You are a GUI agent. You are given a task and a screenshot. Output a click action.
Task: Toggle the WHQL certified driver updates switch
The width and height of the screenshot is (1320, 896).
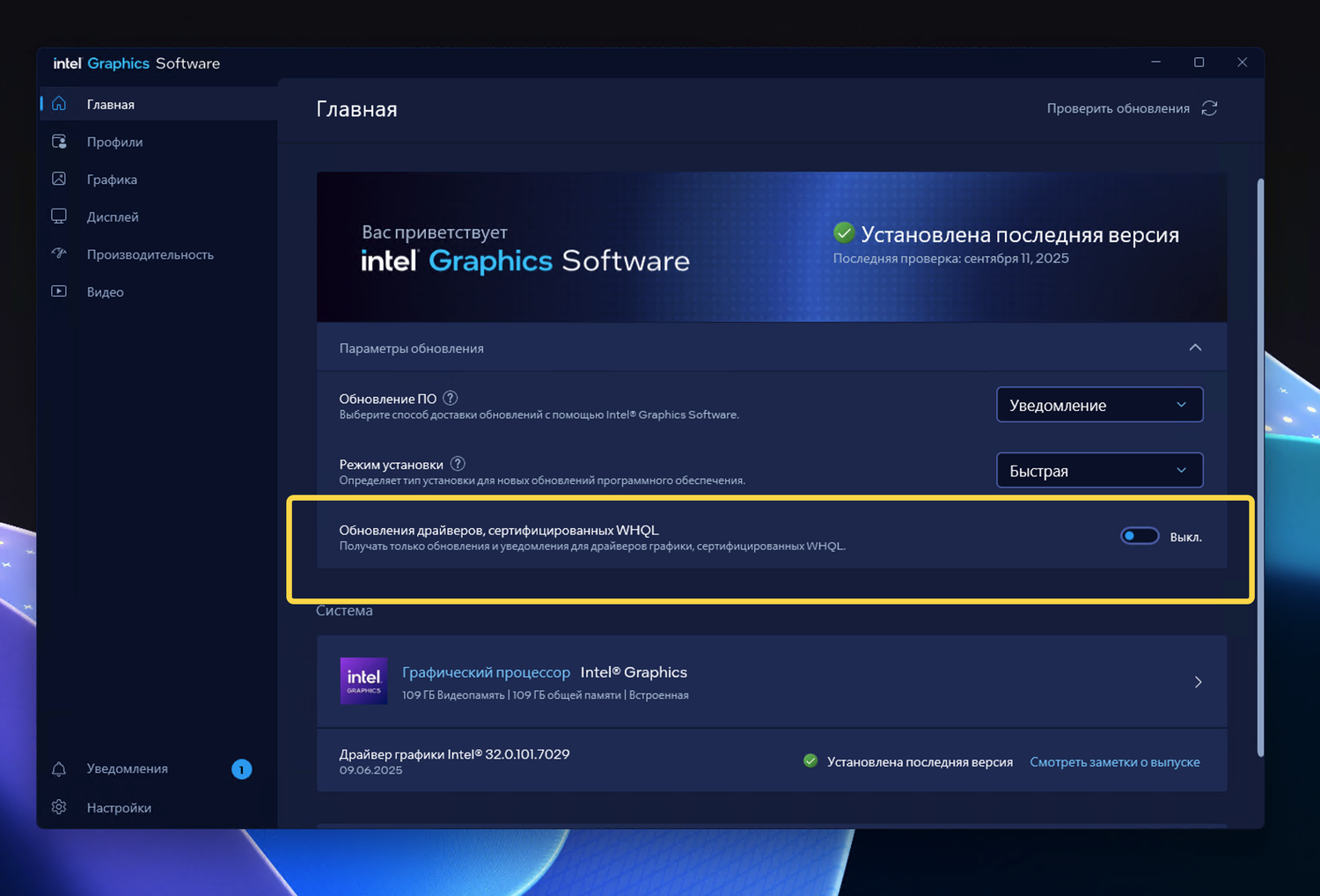click(x=1140, y=536)
